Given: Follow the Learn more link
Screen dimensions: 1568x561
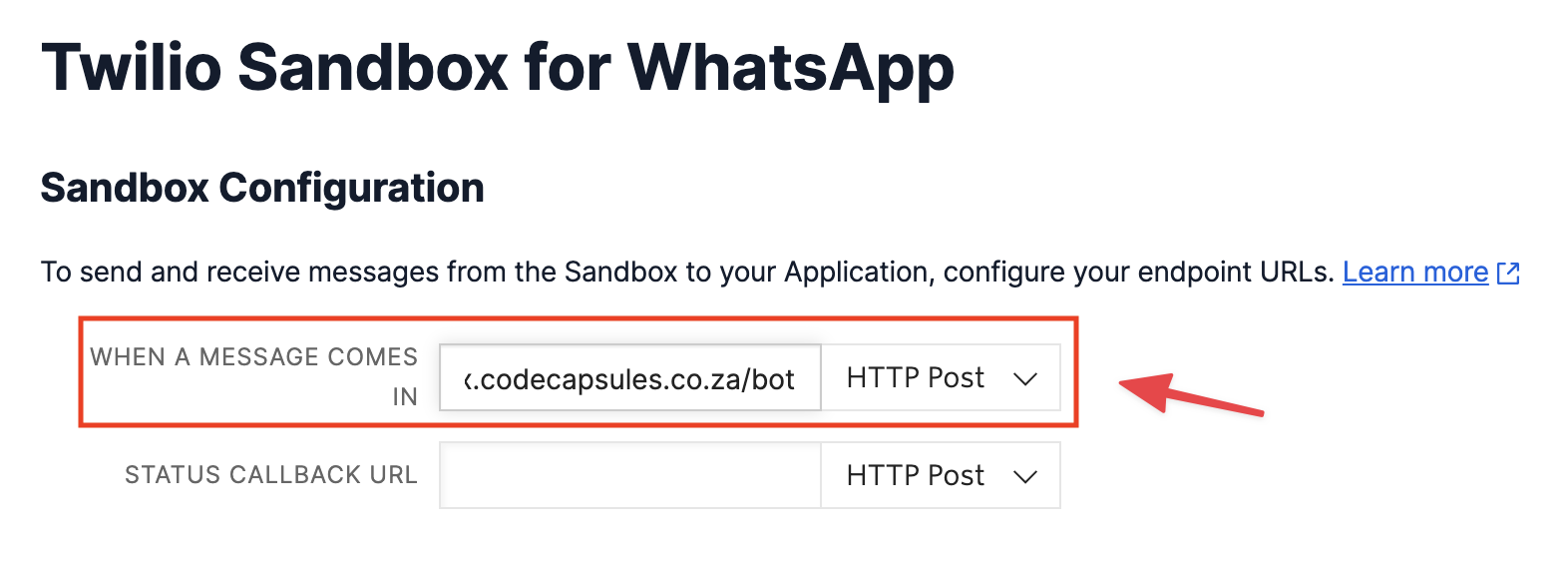Looking at the screenshot, I should click(x=1414, y=272).
